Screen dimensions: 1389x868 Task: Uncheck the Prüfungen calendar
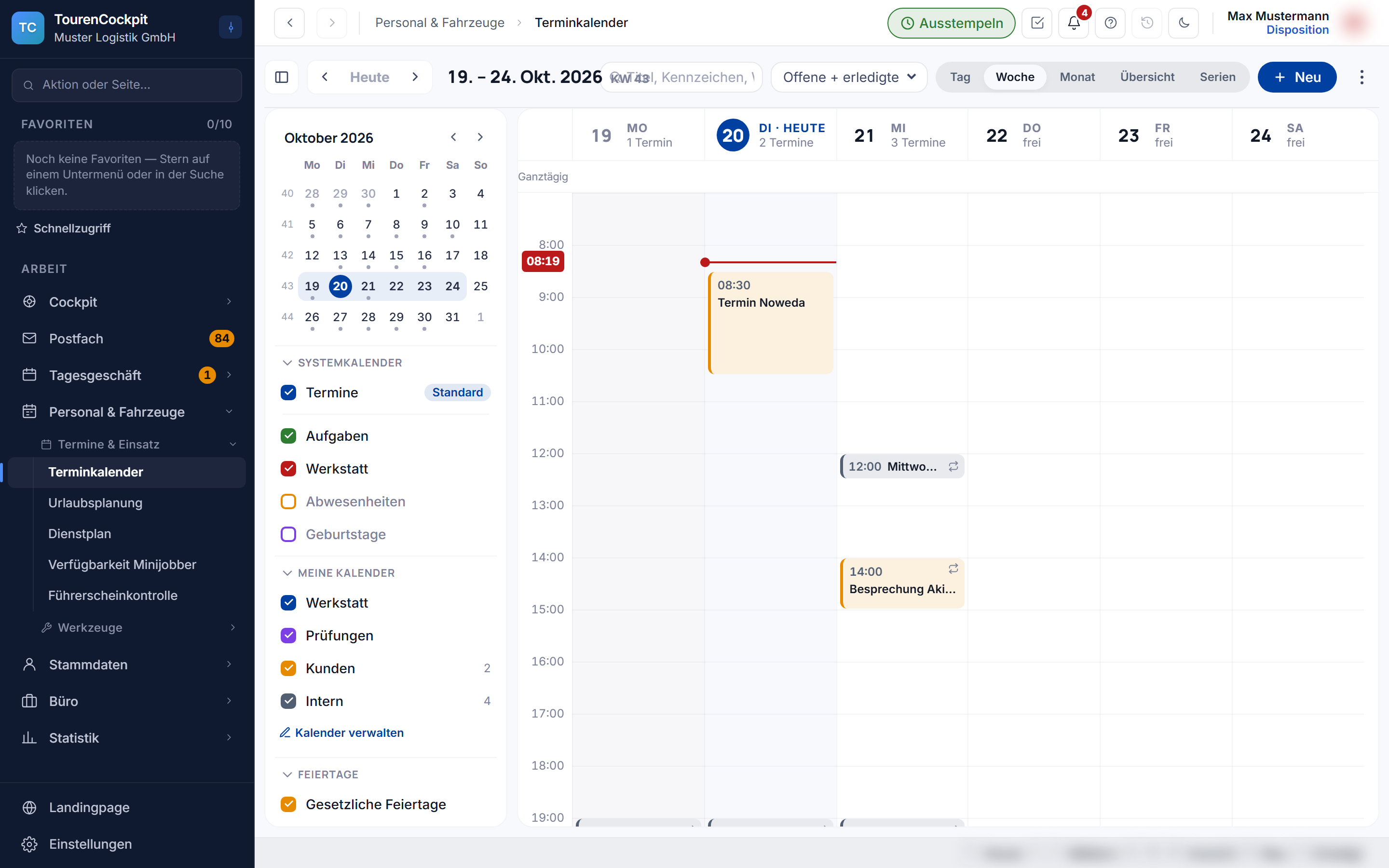289,636
